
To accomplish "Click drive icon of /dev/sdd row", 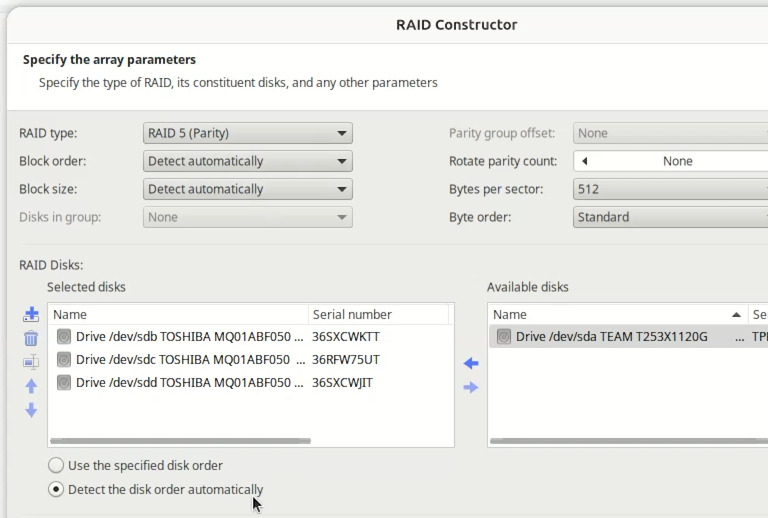I will coord(64,382).
